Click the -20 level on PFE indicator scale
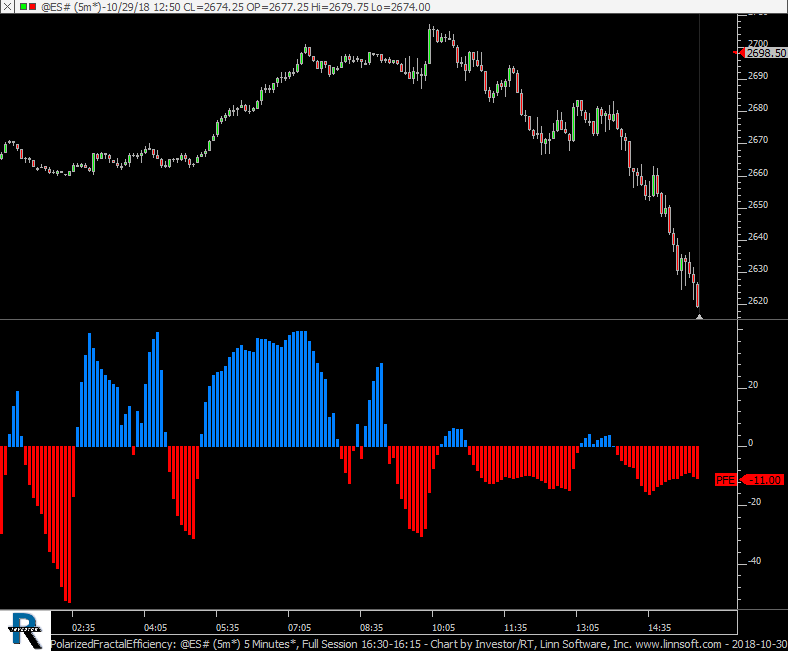Viewport: 788px width, 651px height. pyautogui.click(x=753, y=502)
